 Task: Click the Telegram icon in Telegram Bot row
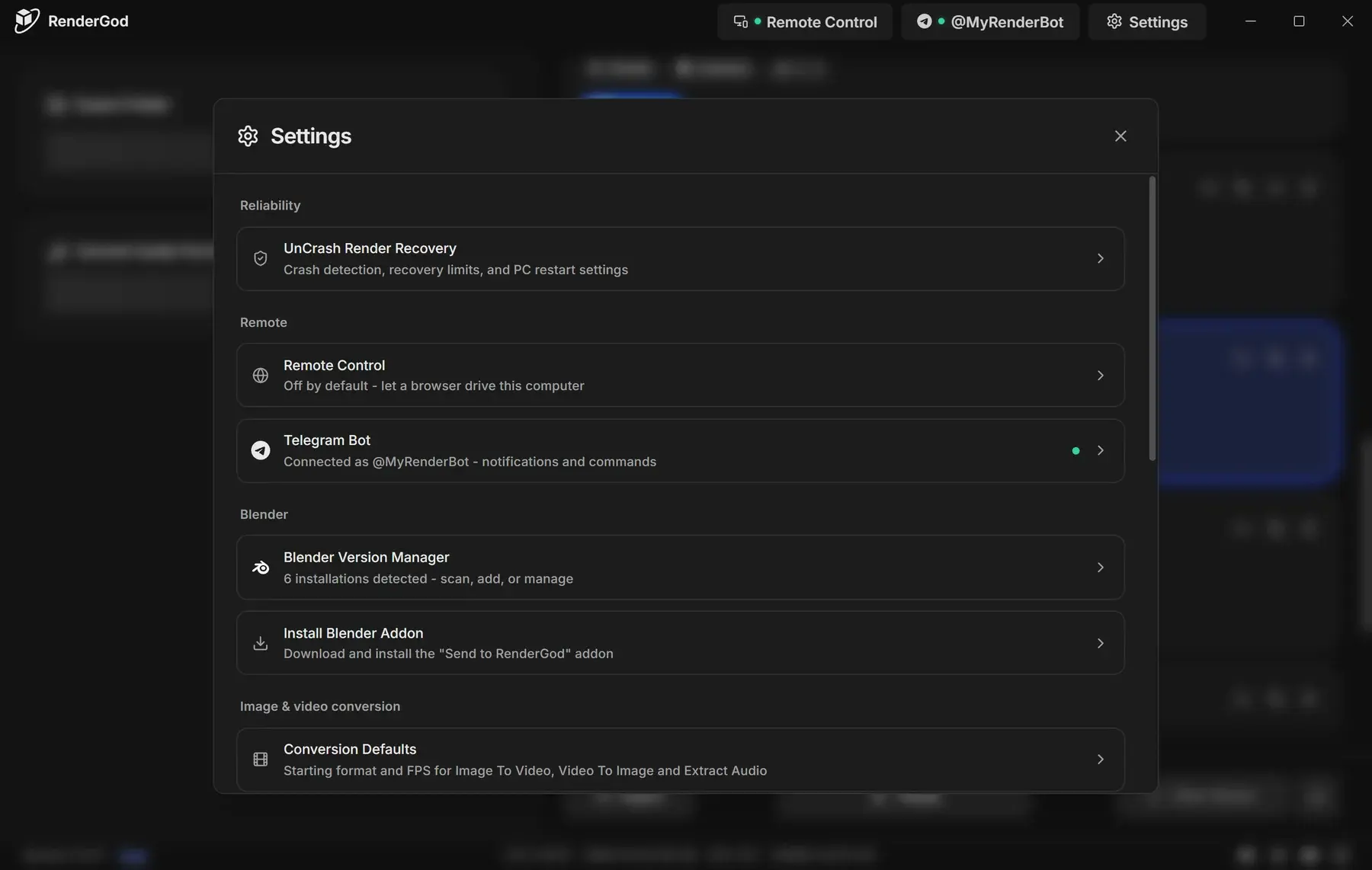click(x=261, y=450)
